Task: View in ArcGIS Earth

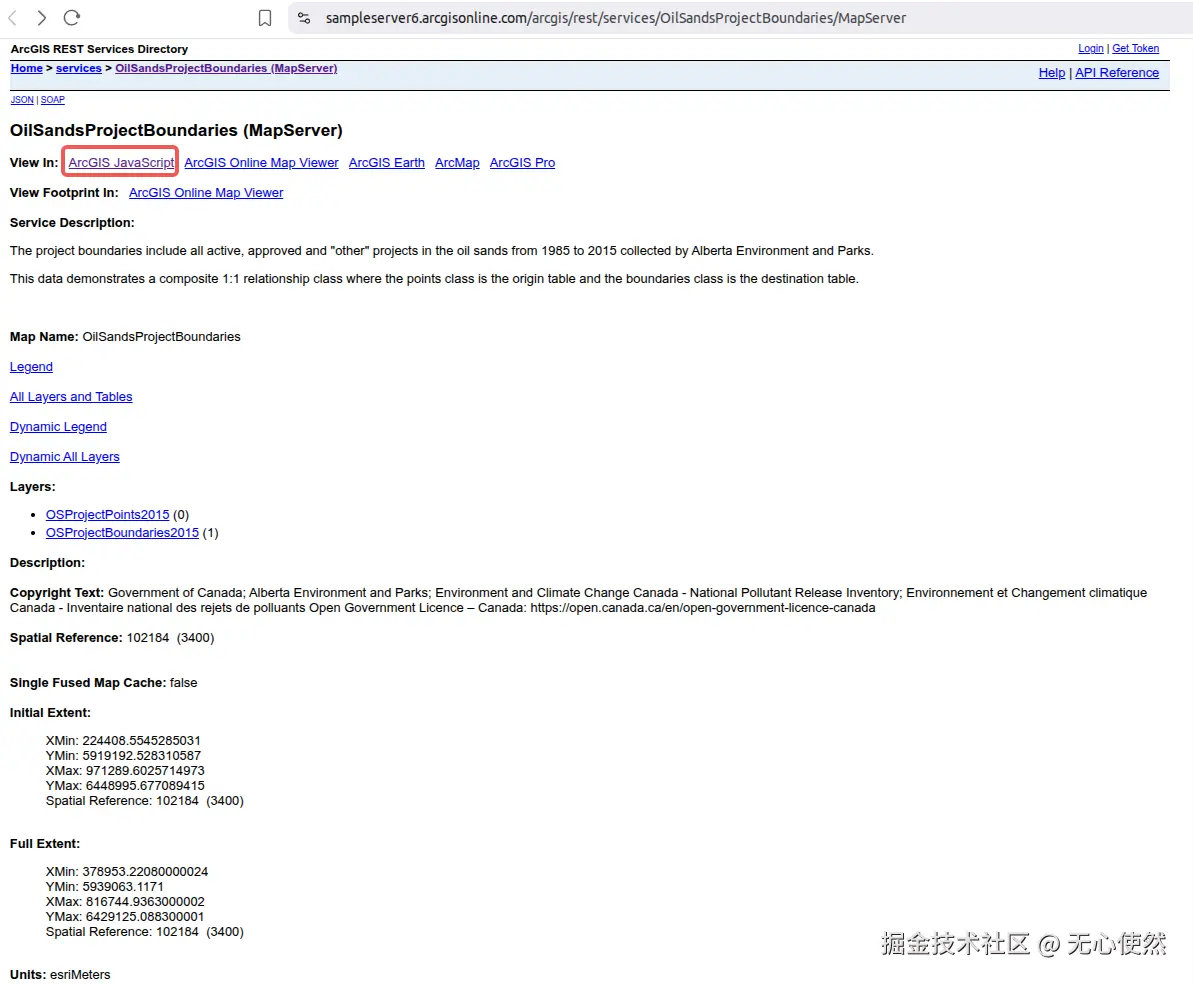Action: tap(387, 163)
